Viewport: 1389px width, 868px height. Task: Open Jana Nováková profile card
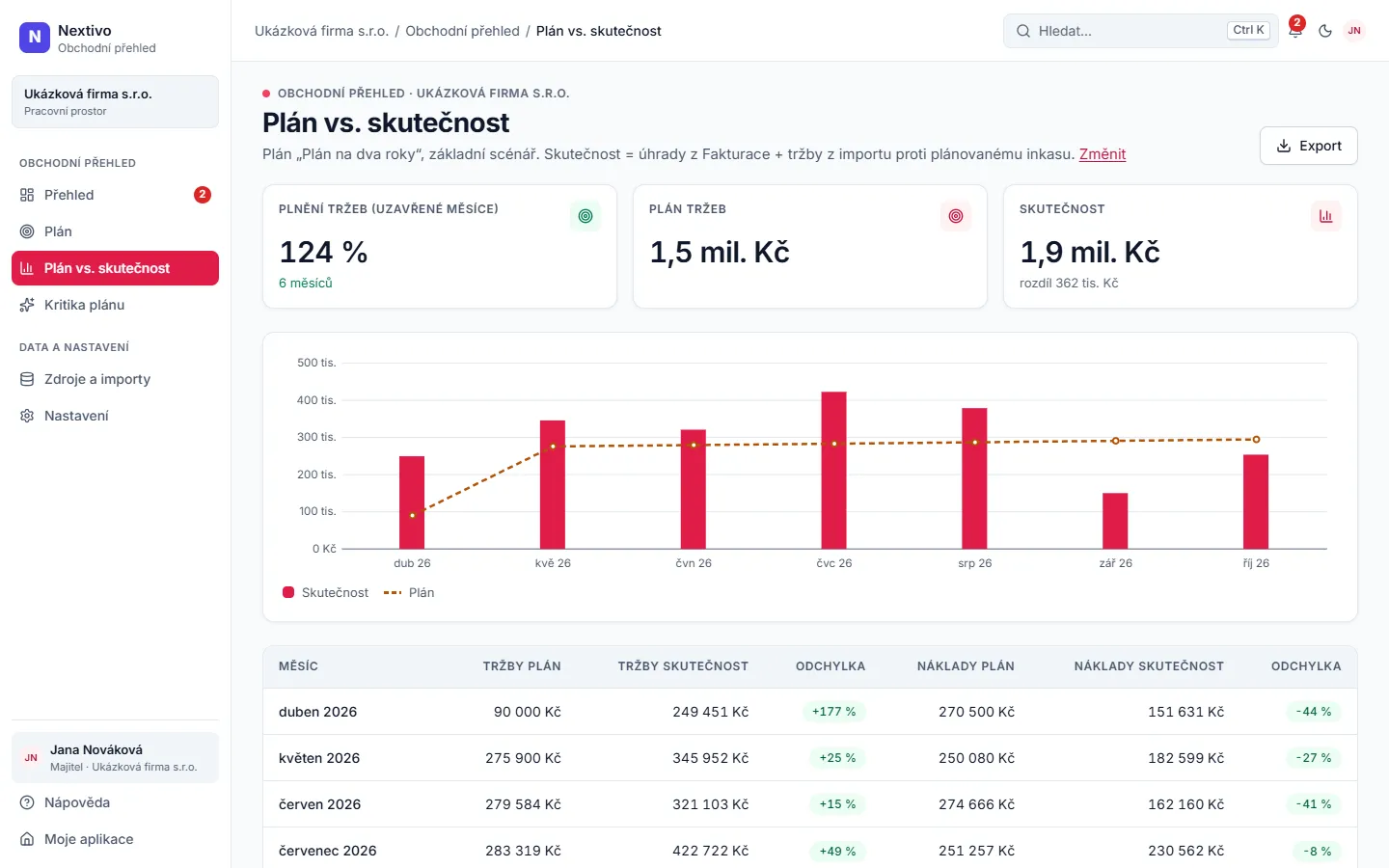click(115, 757)
